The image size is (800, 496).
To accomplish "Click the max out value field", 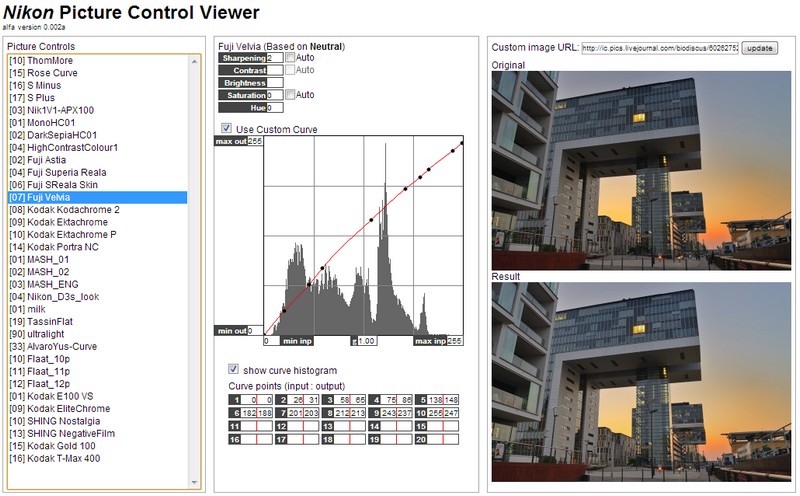I will point(254,141).
